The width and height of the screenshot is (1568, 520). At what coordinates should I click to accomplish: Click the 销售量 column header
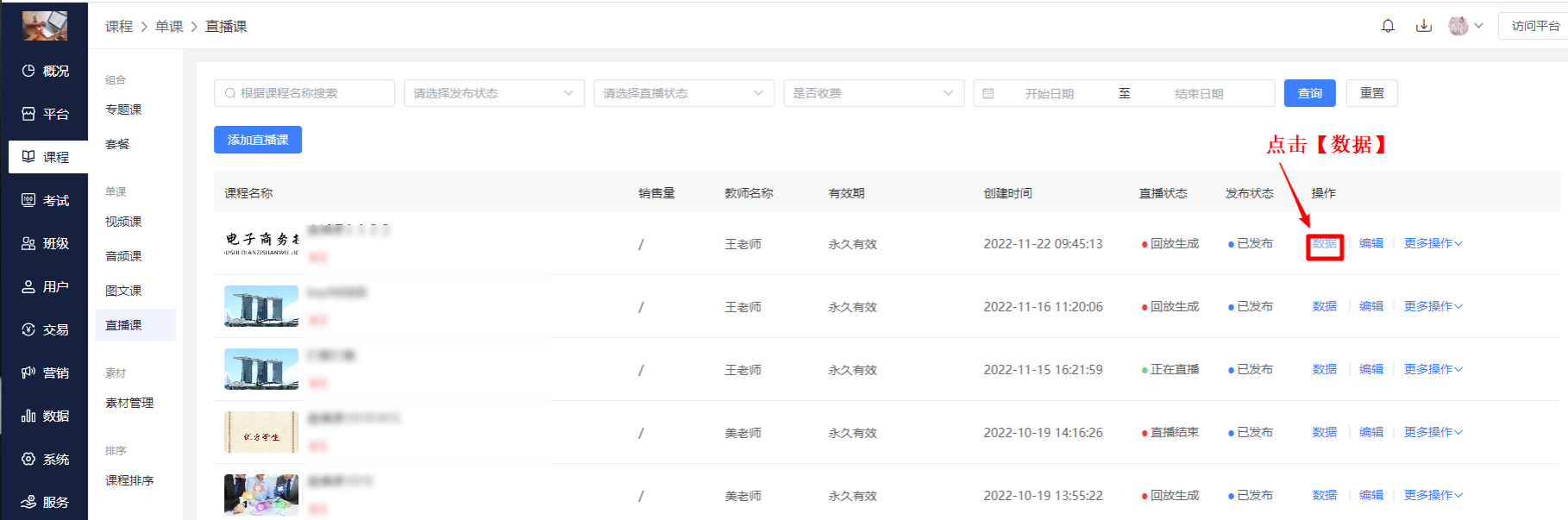coord(656,193)
